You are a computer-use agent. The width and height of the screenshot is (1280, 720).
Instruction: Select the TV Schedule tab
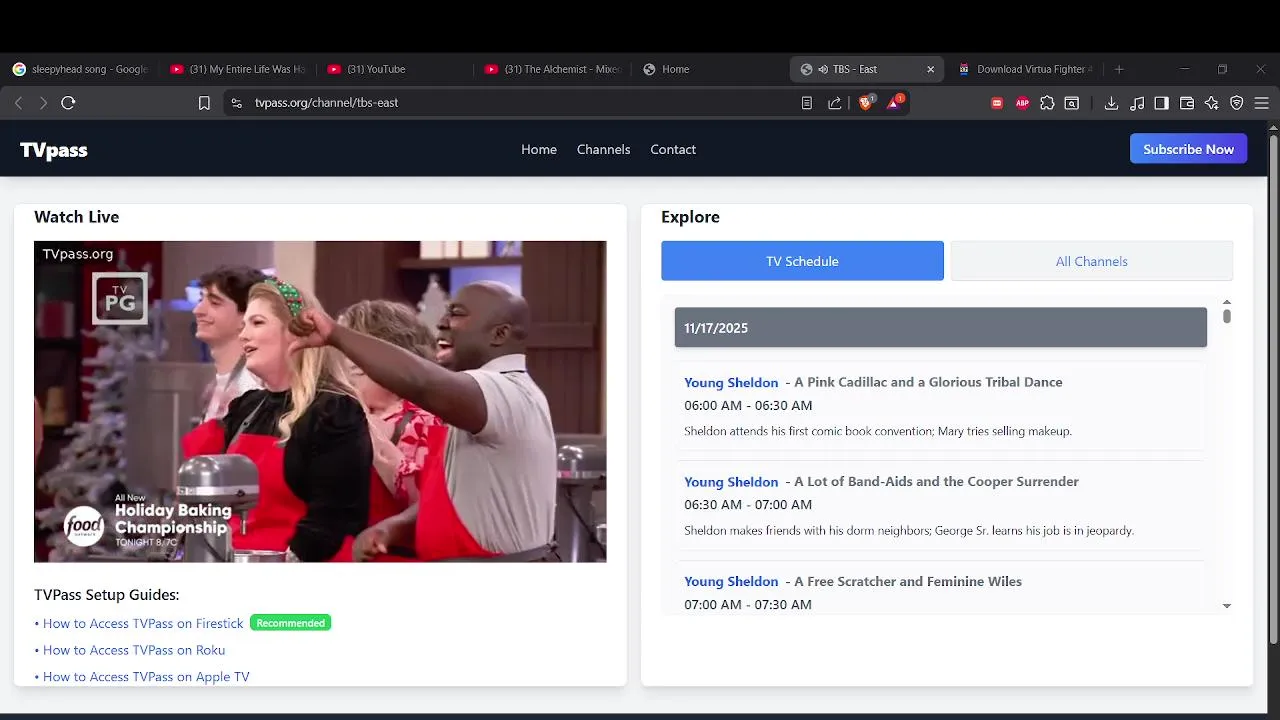coord(802,261)
